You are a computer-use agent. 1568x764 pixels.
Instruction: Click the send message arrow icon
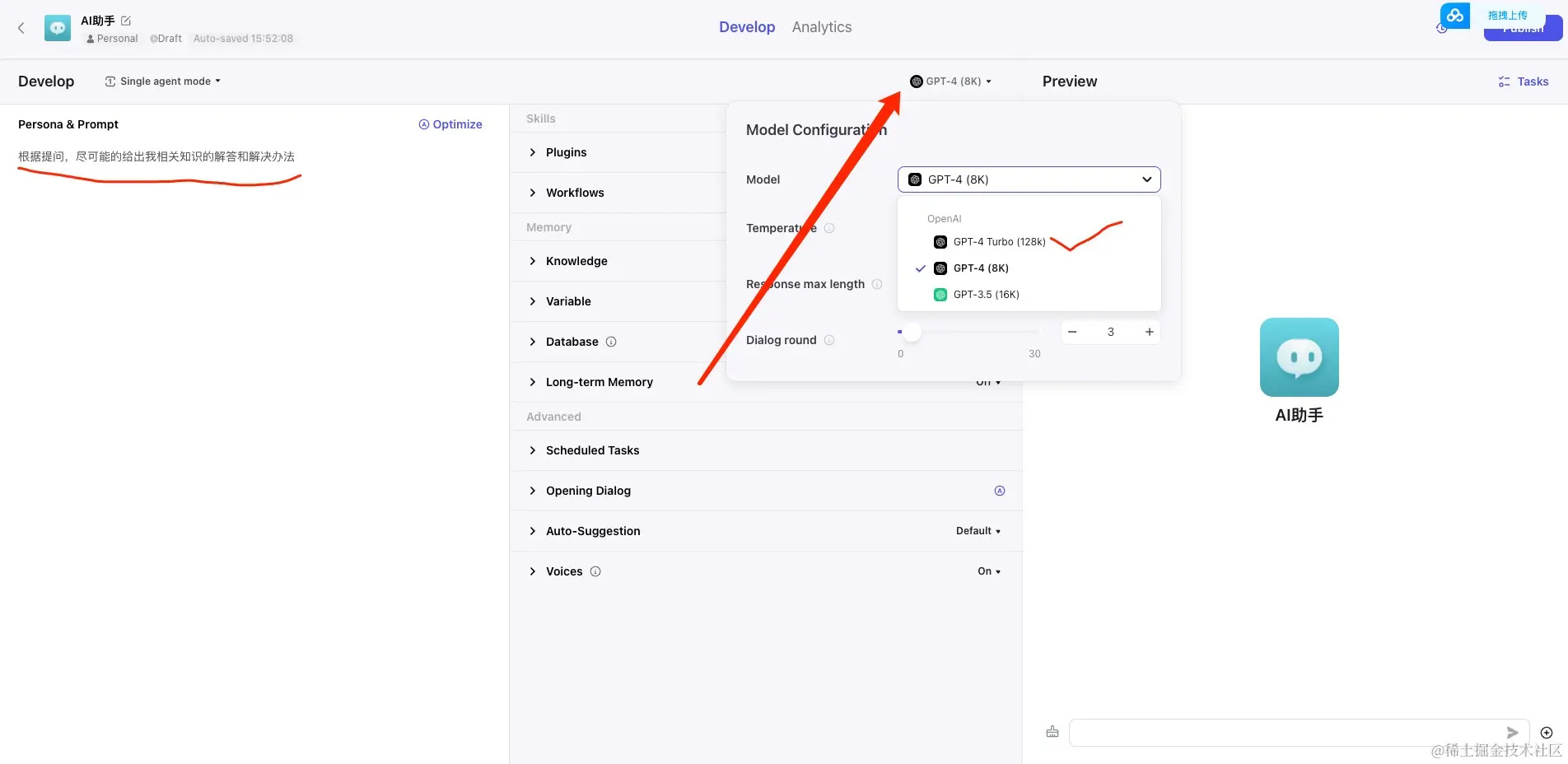1512,733
